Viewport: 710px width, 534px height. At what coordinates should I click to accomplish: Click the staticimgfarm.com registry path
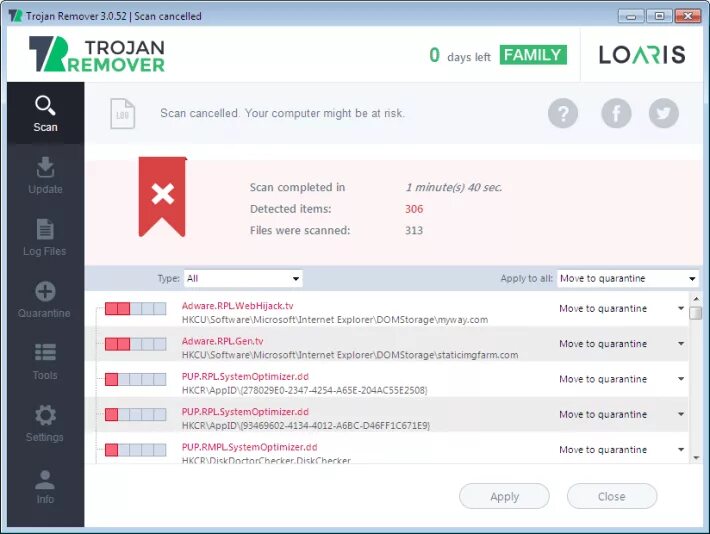pyautogui.click(x=350, y=355)
